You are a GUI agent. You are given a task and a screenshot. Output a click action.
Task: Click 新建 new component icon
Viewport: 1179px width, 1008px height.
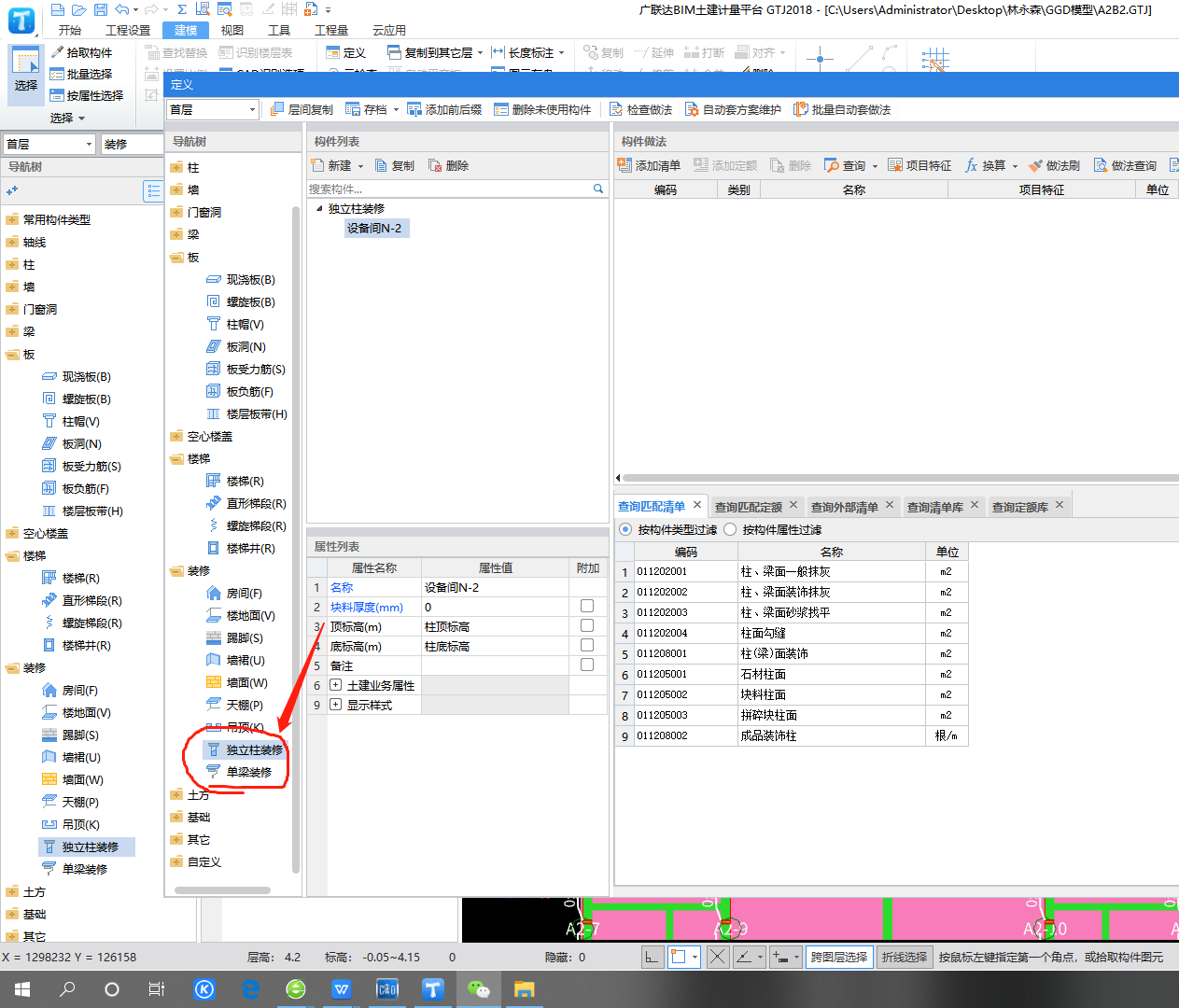(x=317, y=165)
